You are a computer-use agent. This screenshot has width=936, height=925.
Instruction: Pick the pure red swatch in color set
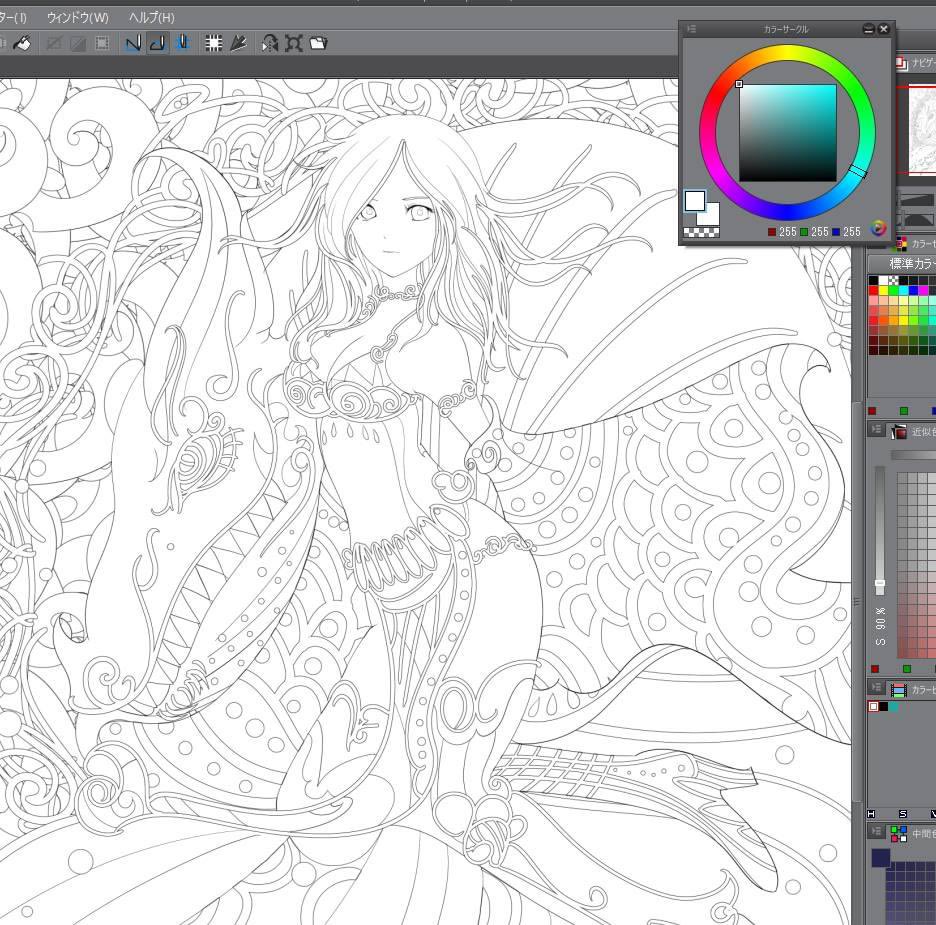coord(873,290)
